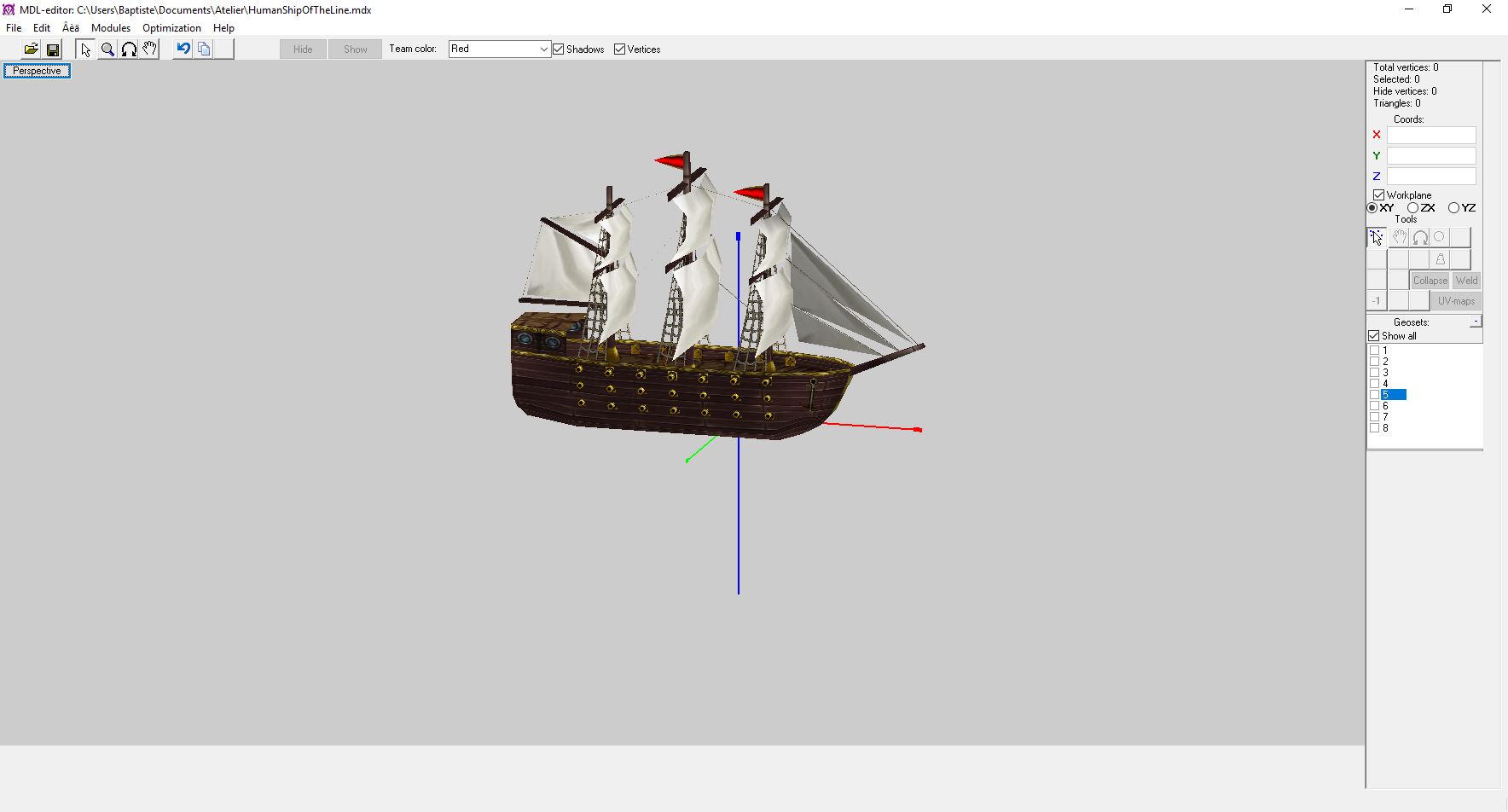Viewport: 1508px width, 812px height.
Task: Open the Help menu
Action: 223,28
